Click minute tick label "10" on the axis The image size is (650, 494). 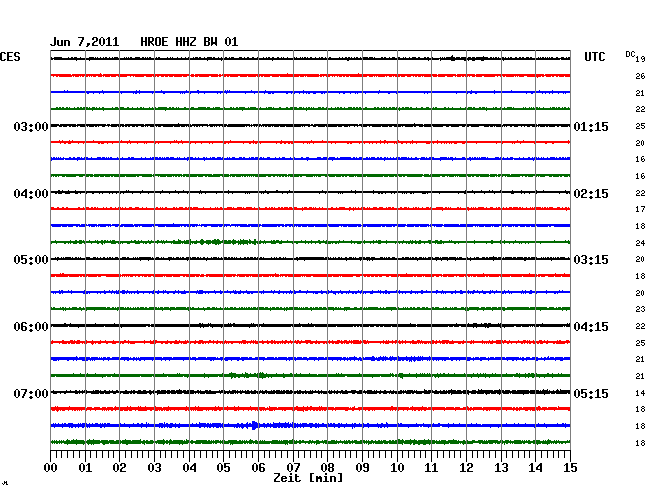click(397, 468)
